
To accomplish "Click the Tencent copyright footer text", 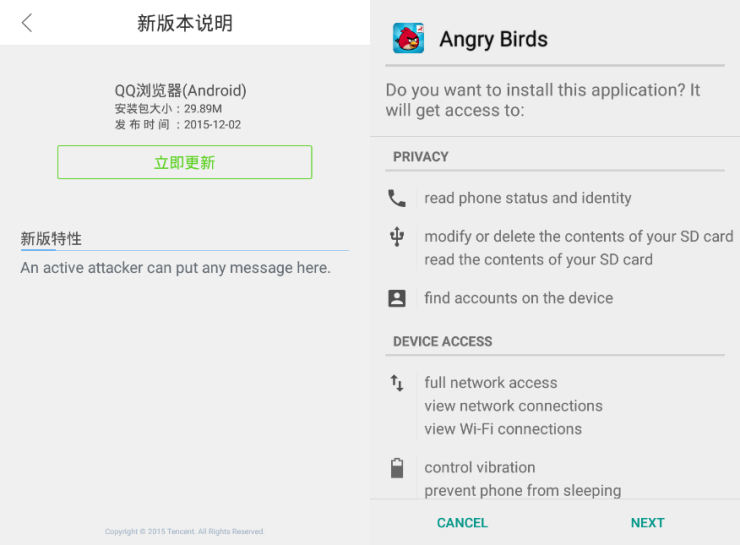I will (185, 531).
